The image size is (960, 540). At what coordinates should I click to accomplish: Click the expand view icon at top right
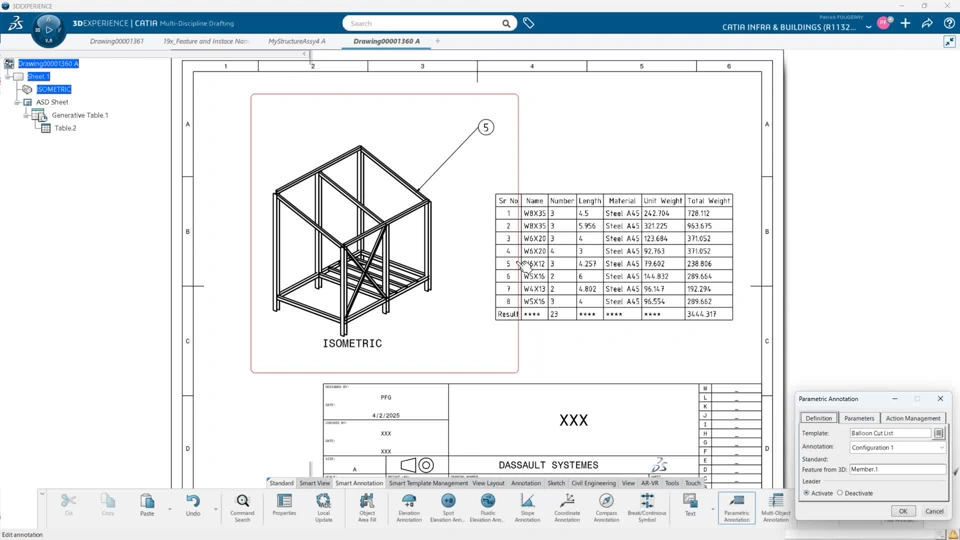pyautogui.click(x=950, y=42)
